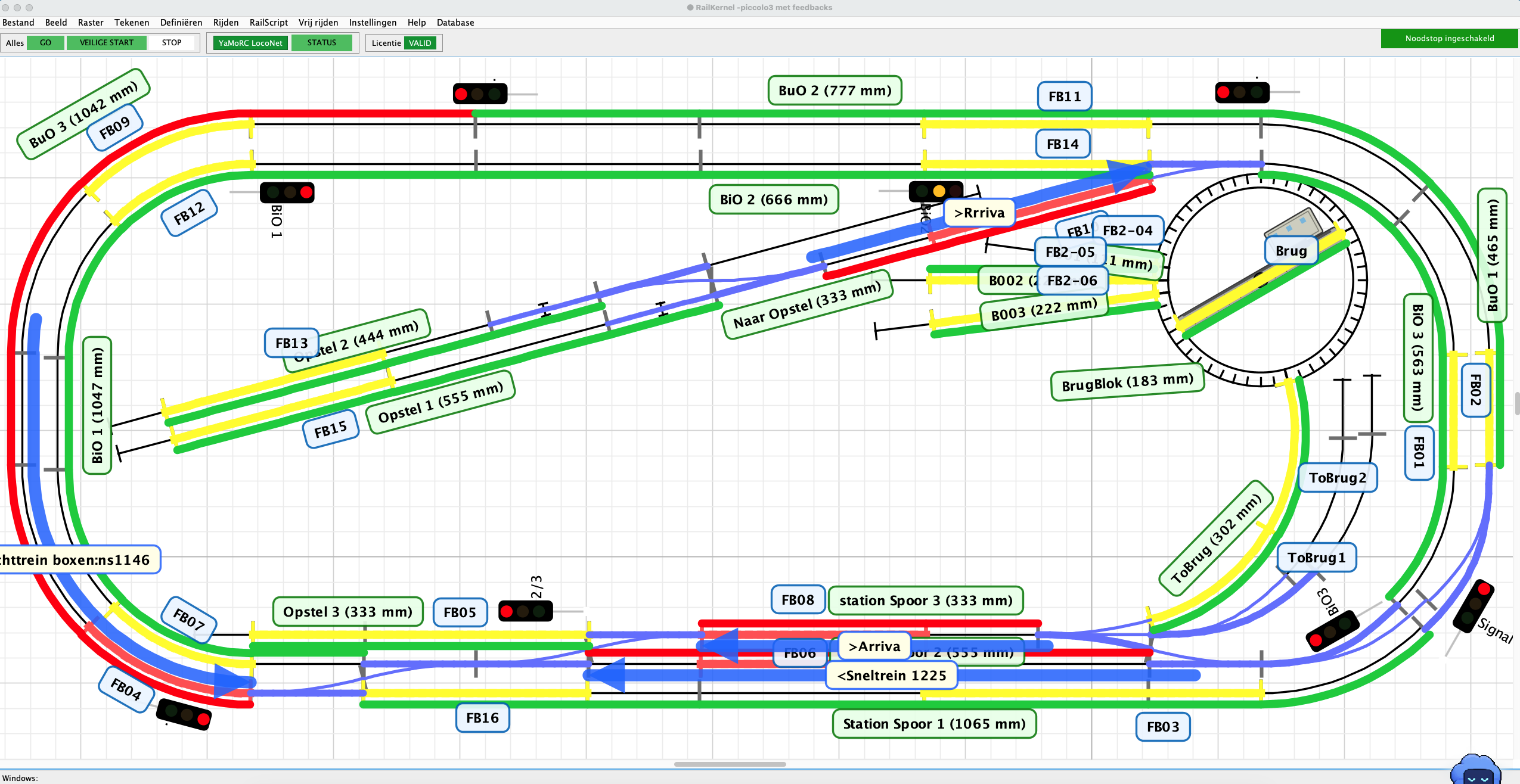Open the Database menu
The width and height of the screenshot is (1520, 784).
[455, 23]
